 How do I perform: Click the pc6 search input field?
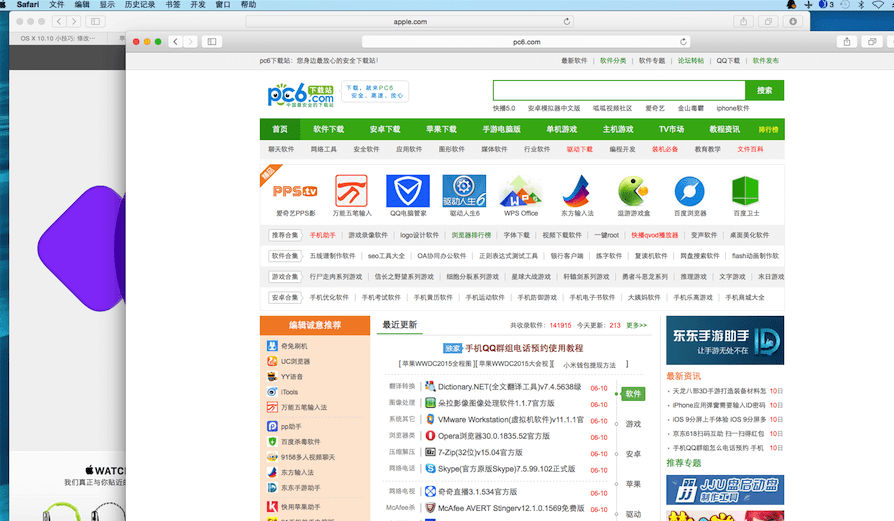coord(619,90)
